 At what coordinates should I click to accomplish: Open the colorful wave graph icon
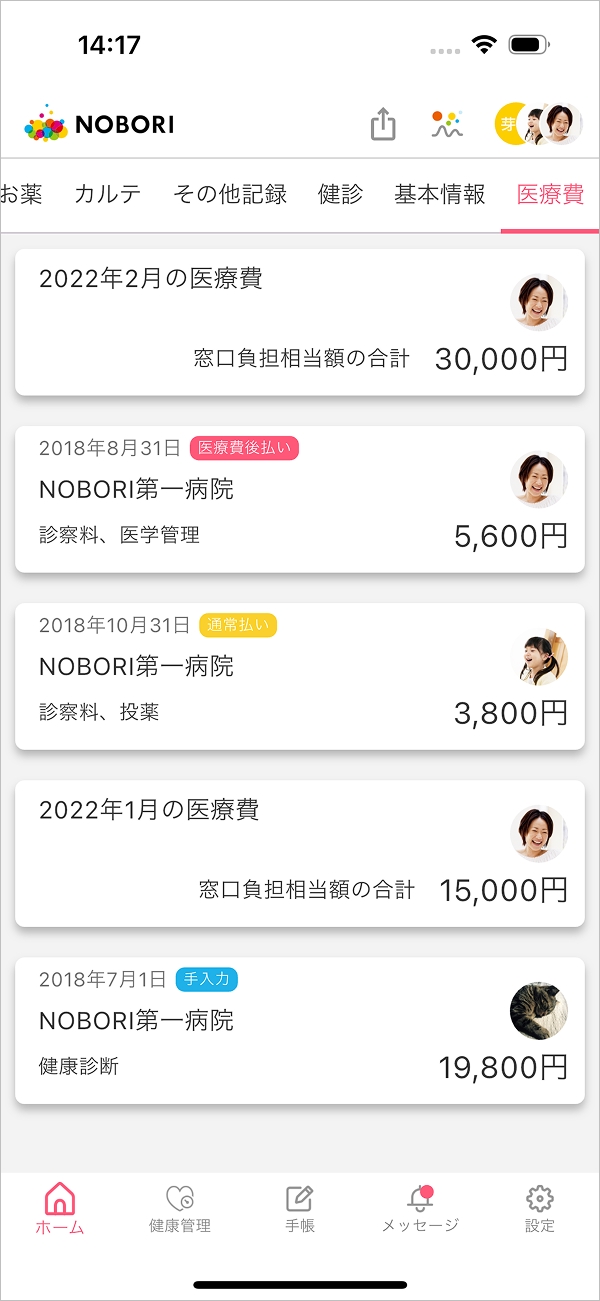447,124
